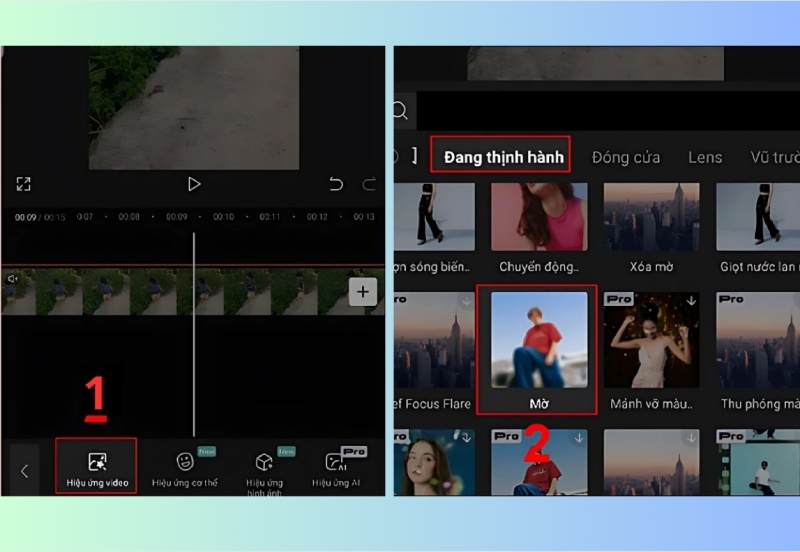Switch to the Đóng cửa tab
The height and width of the screenshot is (552, 800).
coord(625,157)
